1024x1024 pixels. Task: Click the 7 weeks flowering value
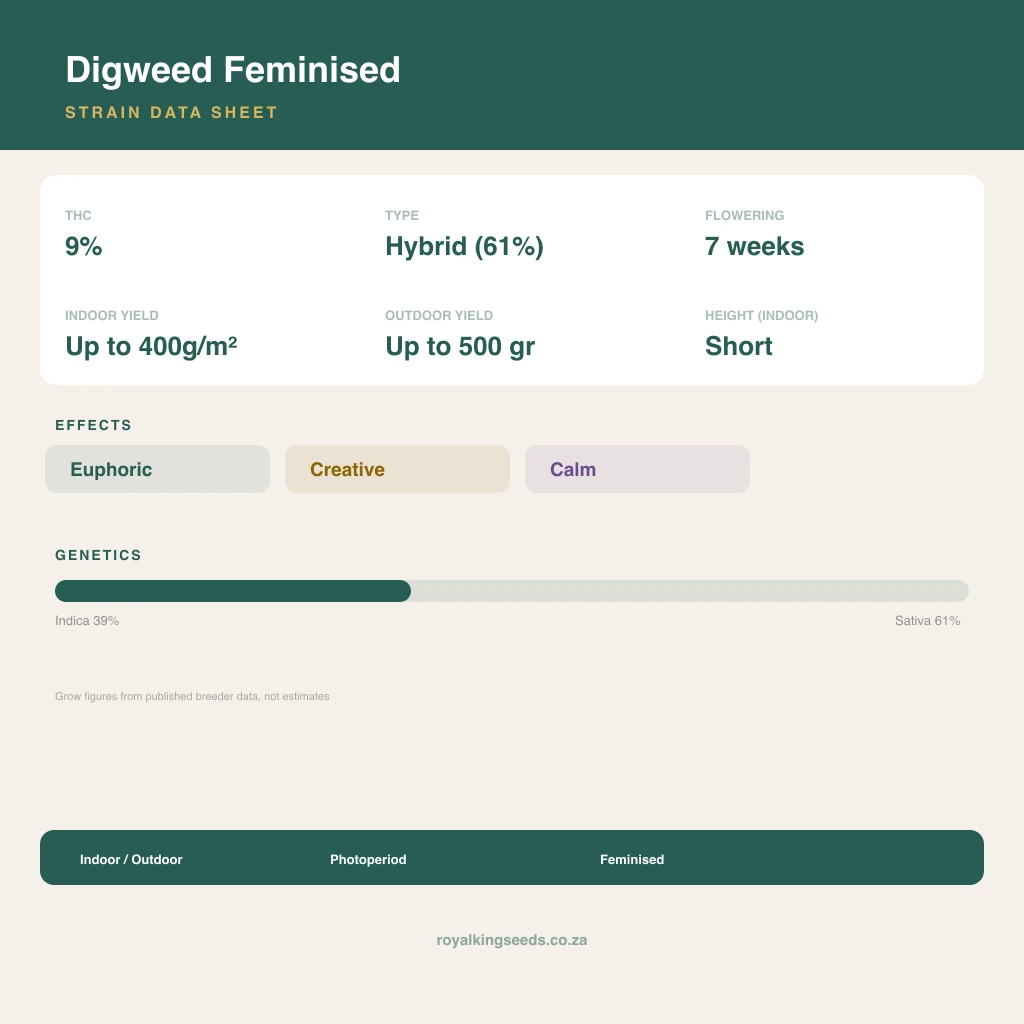[754, 246]
